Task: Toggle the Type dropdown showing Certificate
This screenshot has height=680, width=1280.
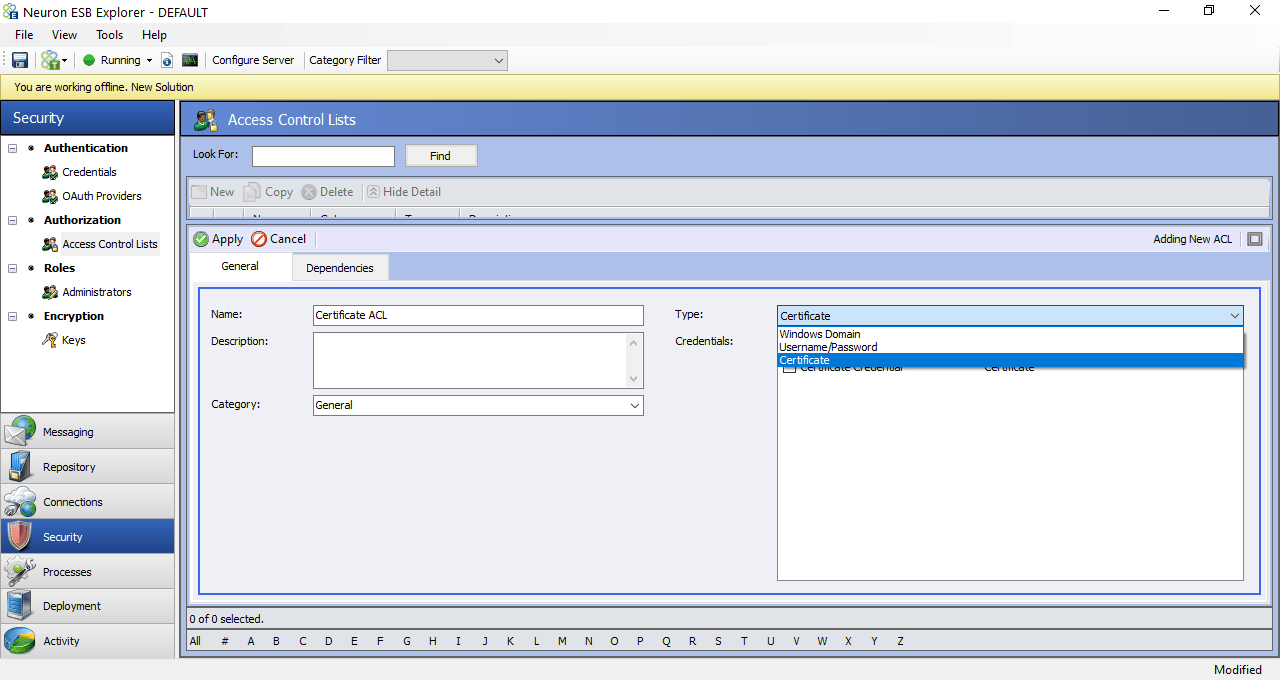Action: click(1010, 316)
